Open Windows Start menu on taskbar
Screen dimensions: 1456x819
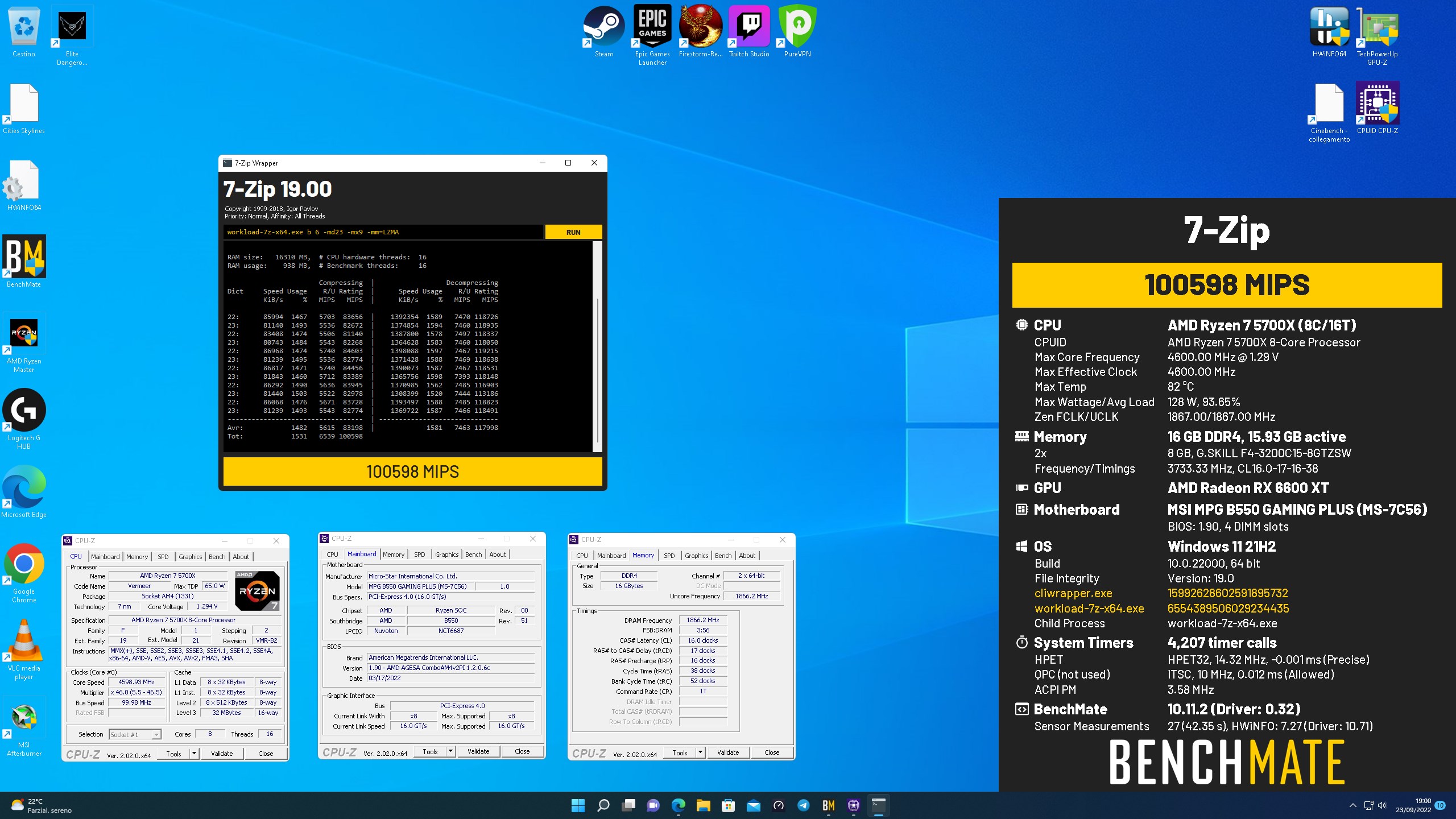point(578,805)
